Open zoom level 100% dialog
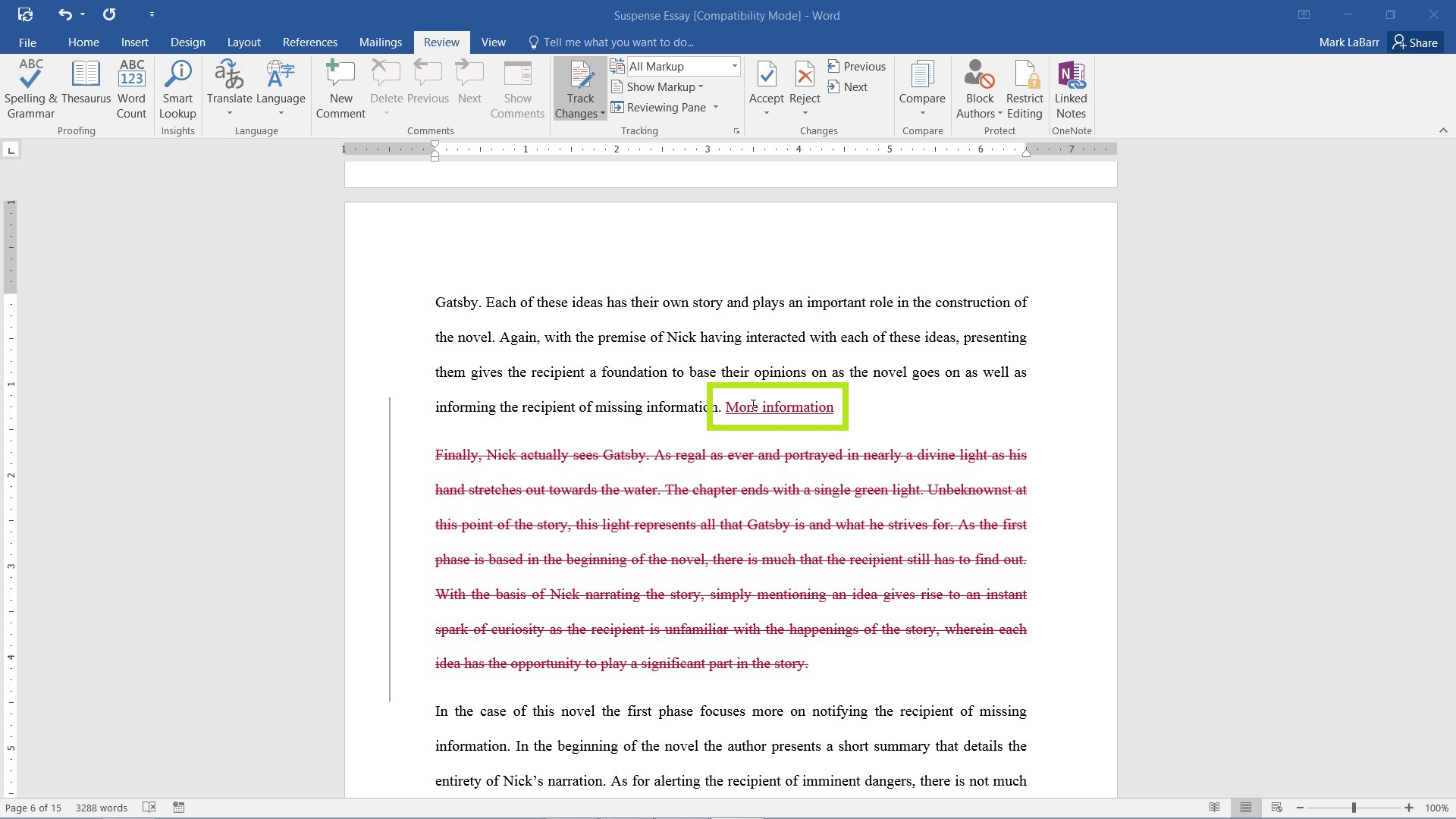This screenshot has height=819, width=1456. [1436, 808]
